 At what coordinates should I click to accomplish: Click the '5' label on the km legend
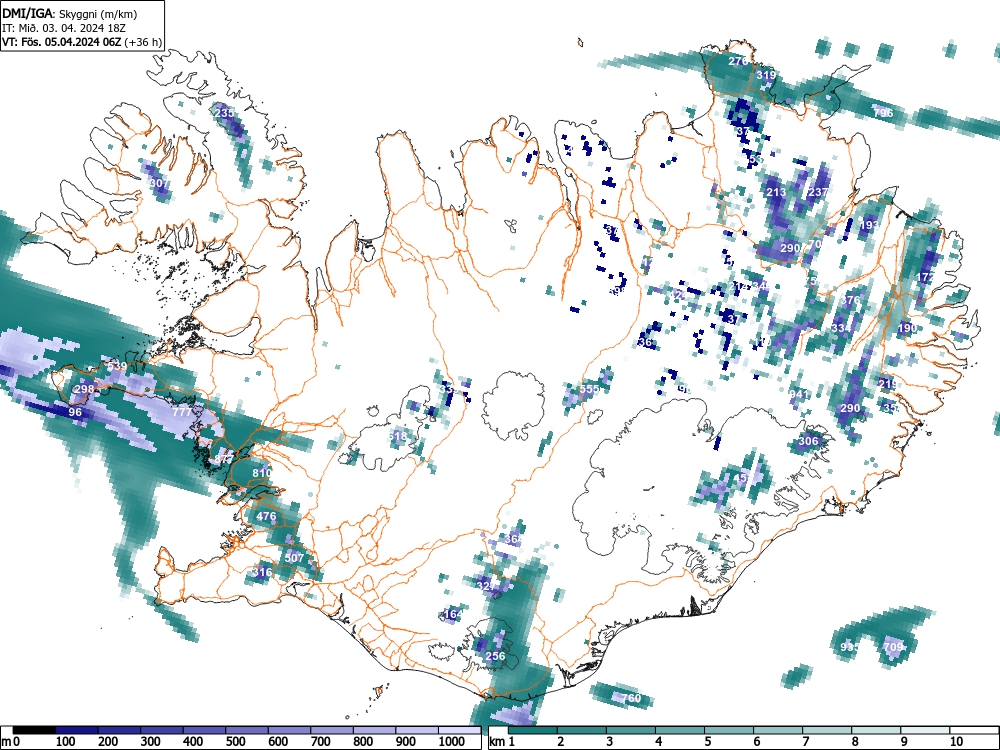(707, 741)
